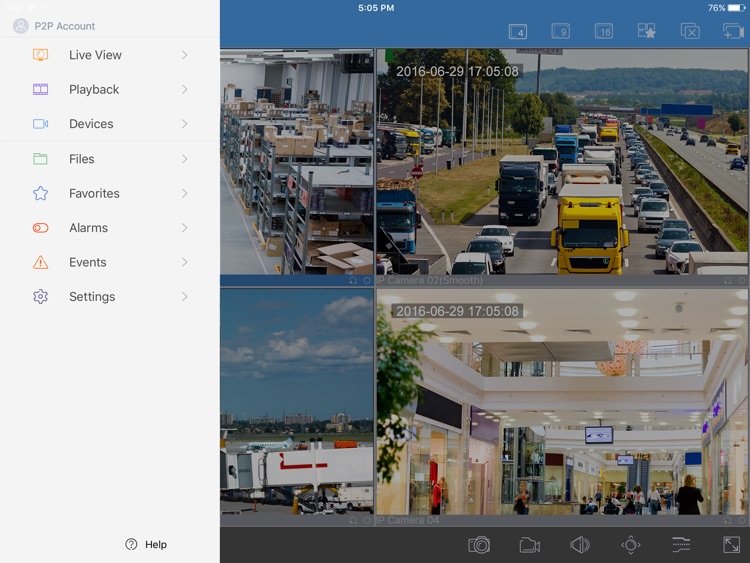Expand the Settings chevron
Viewport: 750px width, 563px height.
tap(185, 297)
